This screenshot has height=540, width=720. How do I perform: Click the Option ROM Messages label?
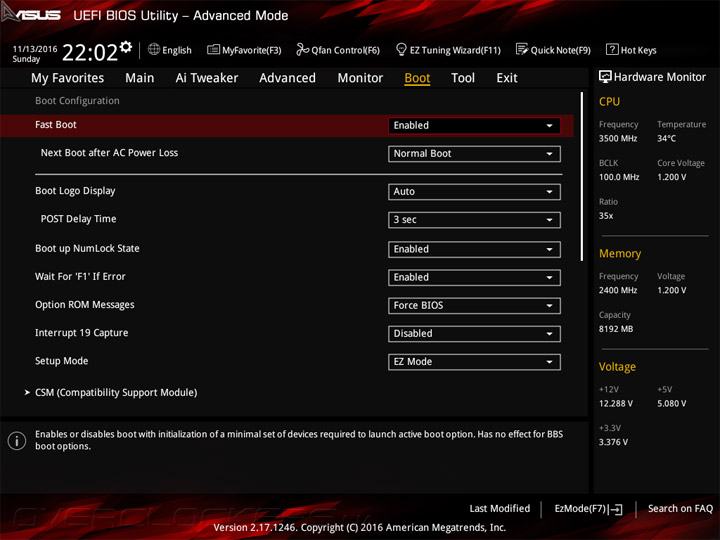click(x=85, y=305)
